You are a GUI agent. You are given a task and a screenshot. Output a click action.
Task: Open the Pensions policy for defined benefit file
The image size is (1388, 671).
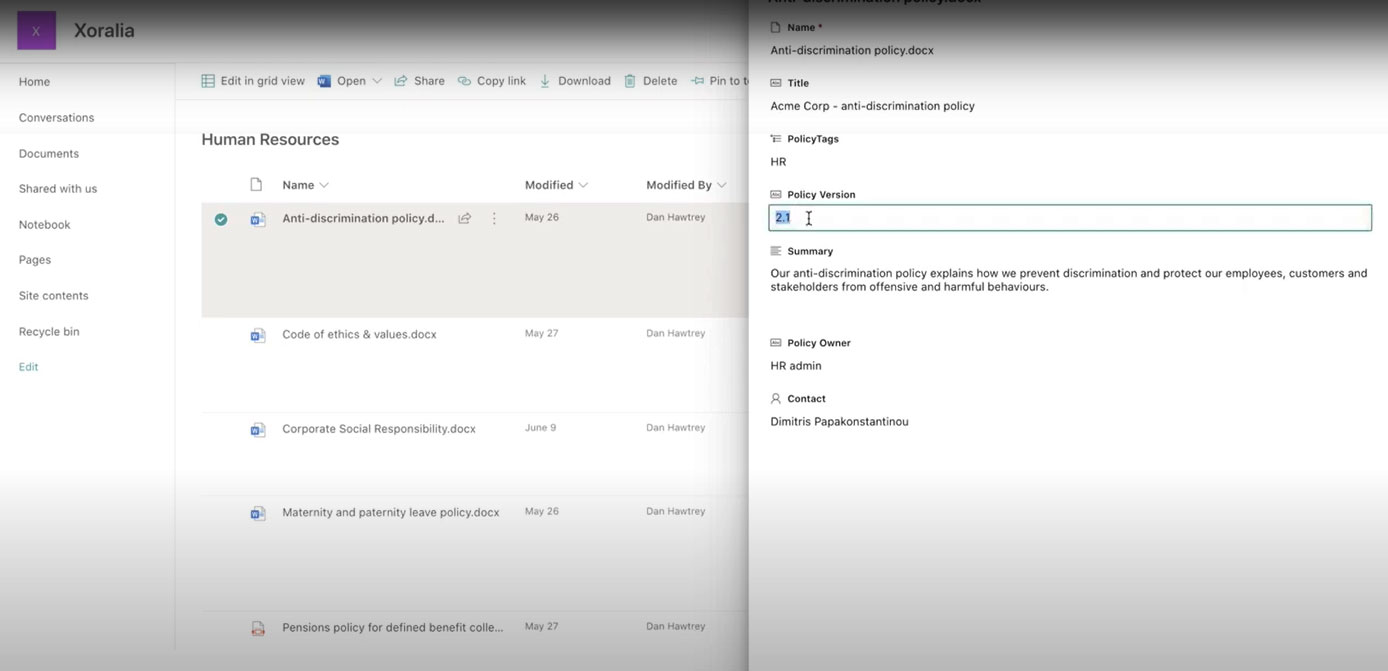click(393, 628)
